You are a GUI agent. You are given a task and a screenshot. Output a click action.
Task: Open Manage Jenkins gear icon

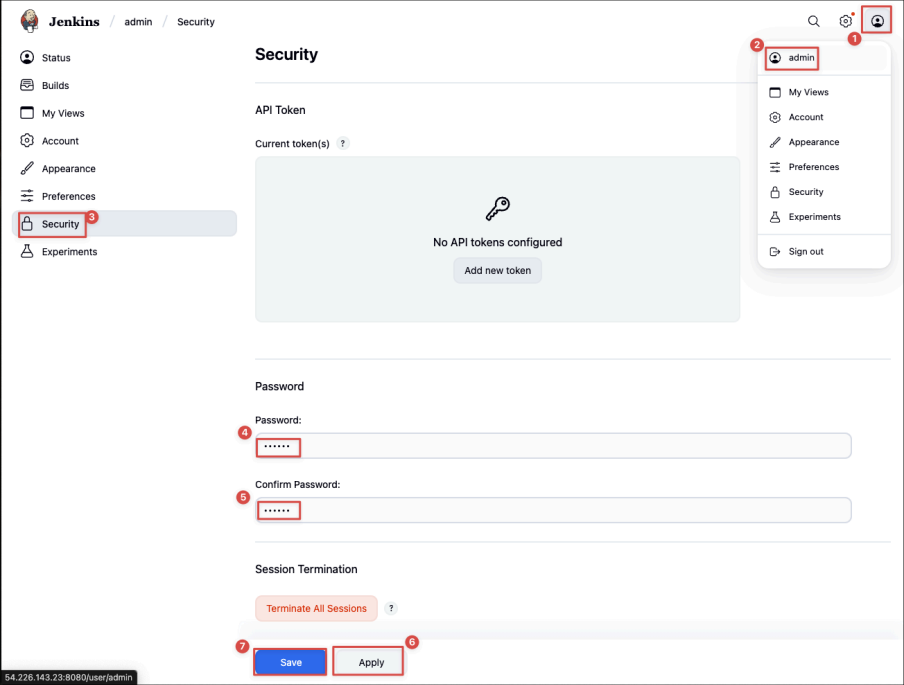(x=845, y=21)
